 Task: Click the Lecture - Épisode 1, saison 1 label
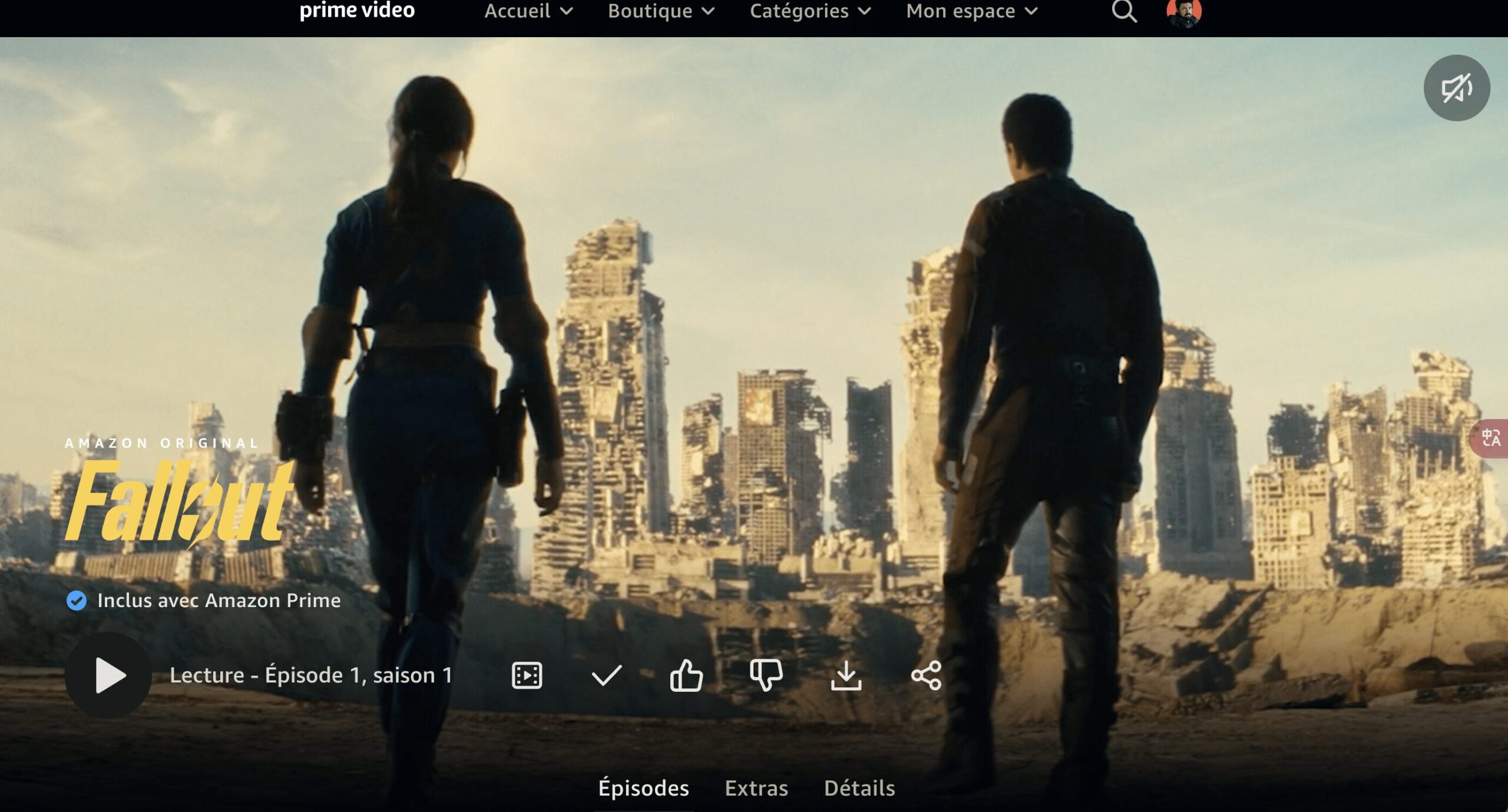[311, 675]
